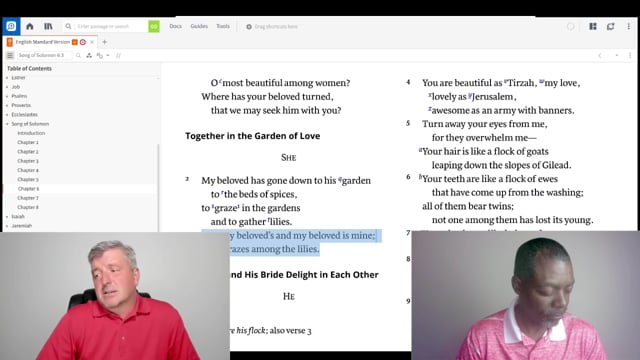
Task: Click the footnote marker after graze
Action: 239,206
